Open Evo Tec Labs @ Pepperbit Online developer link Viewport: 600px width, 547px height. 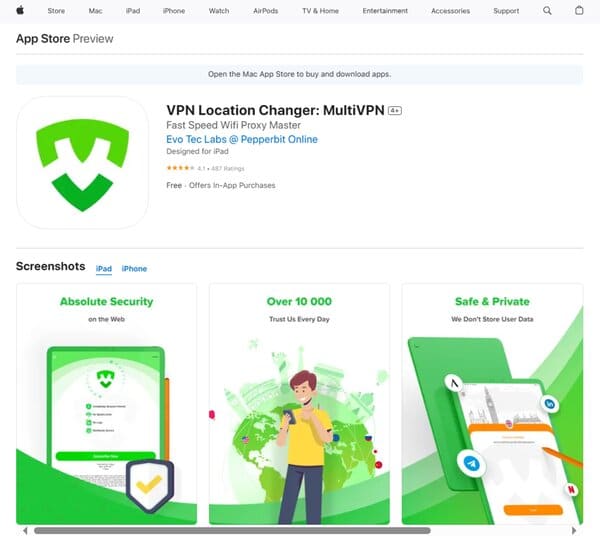242,139
